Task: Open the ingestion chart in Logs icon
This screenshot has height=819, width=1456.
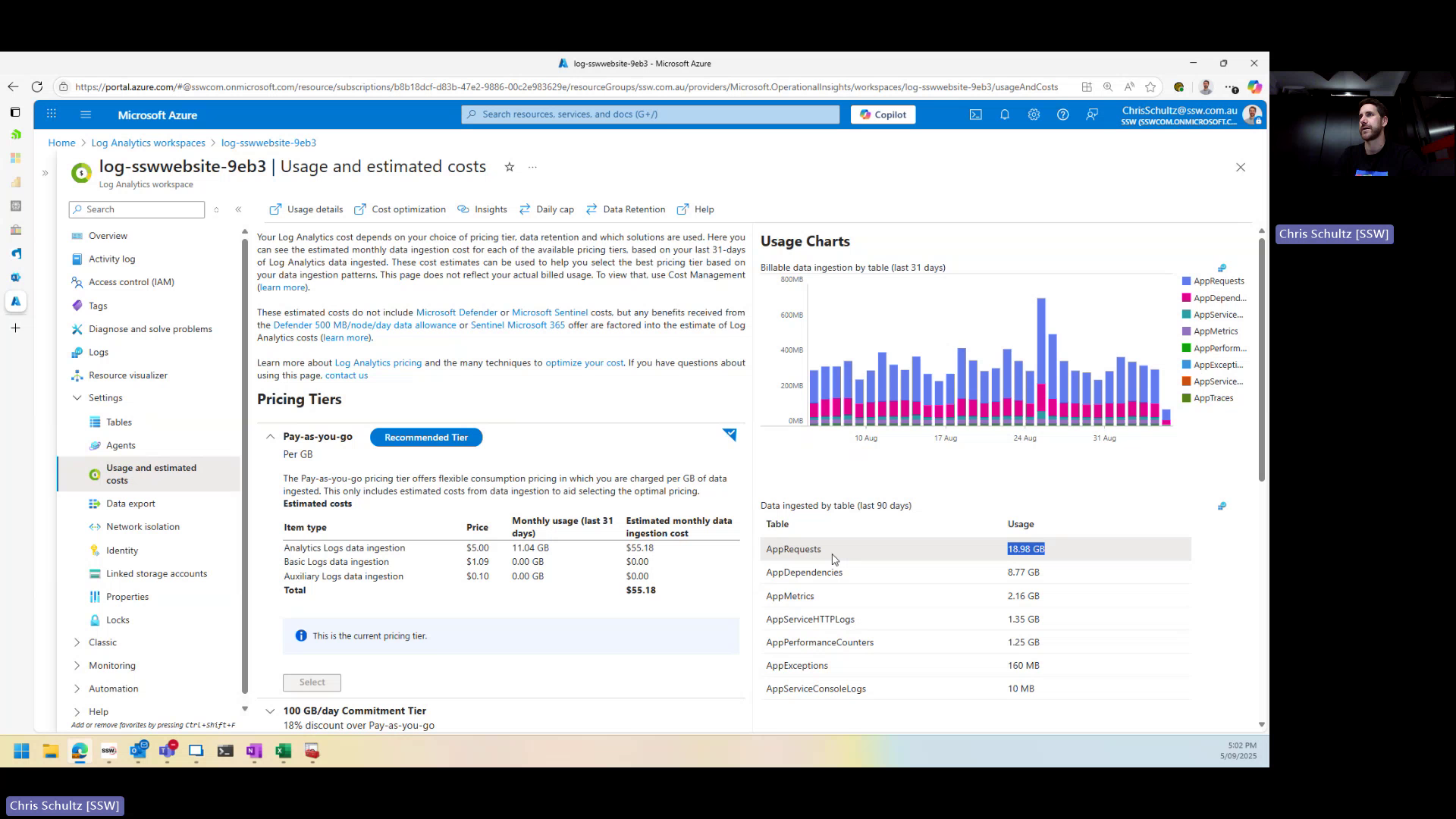Action: pos(1222,268)
